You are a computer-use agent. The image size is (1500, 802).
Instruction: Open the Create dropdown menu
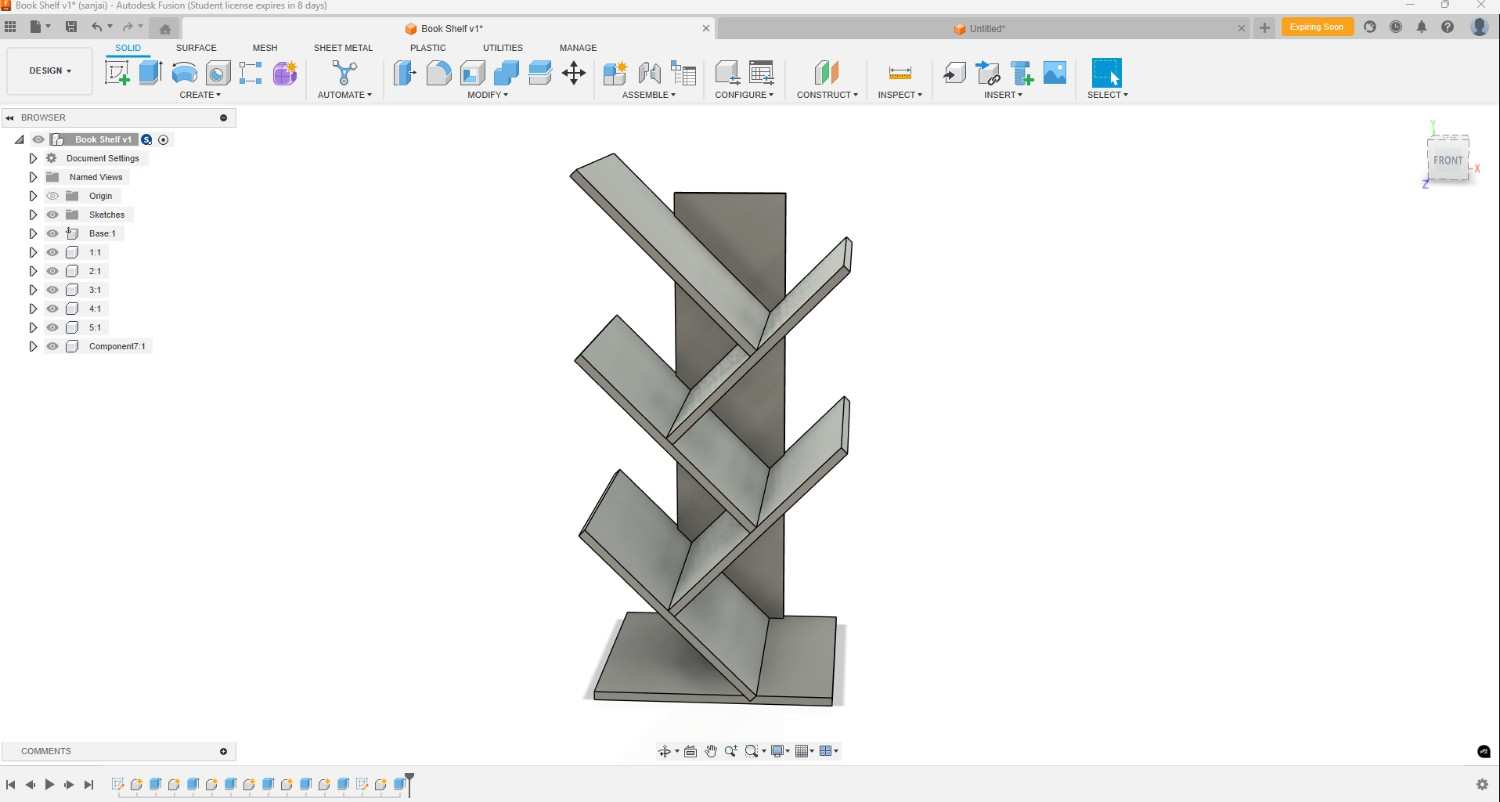200,95
